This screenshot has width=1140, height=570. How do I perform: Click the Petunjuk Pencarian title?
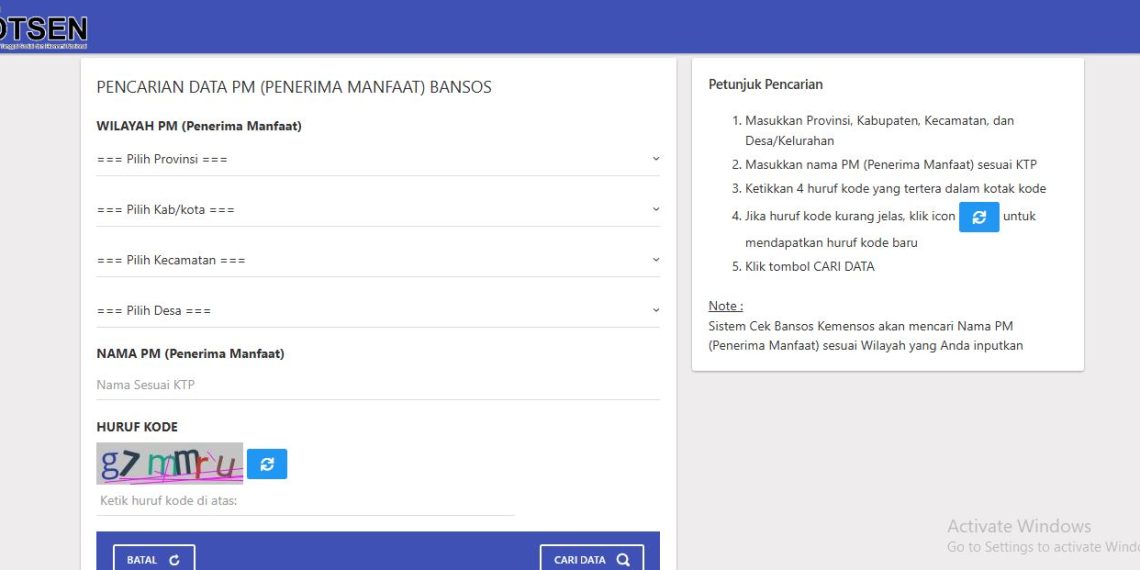[766, 84]
